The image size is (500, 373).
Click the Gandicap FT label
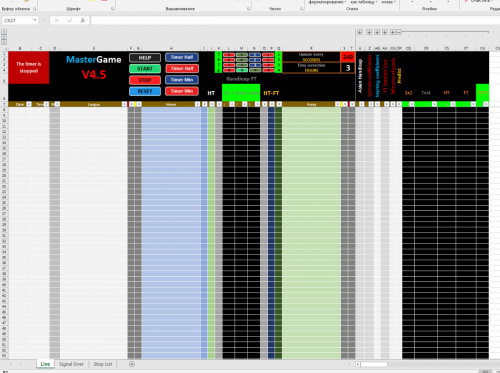pos(241,79)
